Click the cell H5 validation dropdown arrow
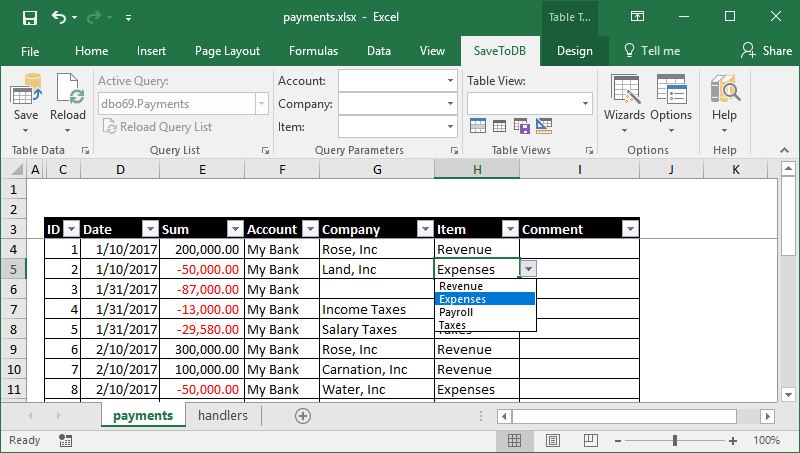The width and height of the screenshot is (800, 453). pyautogui.click(x=529, y=269)
